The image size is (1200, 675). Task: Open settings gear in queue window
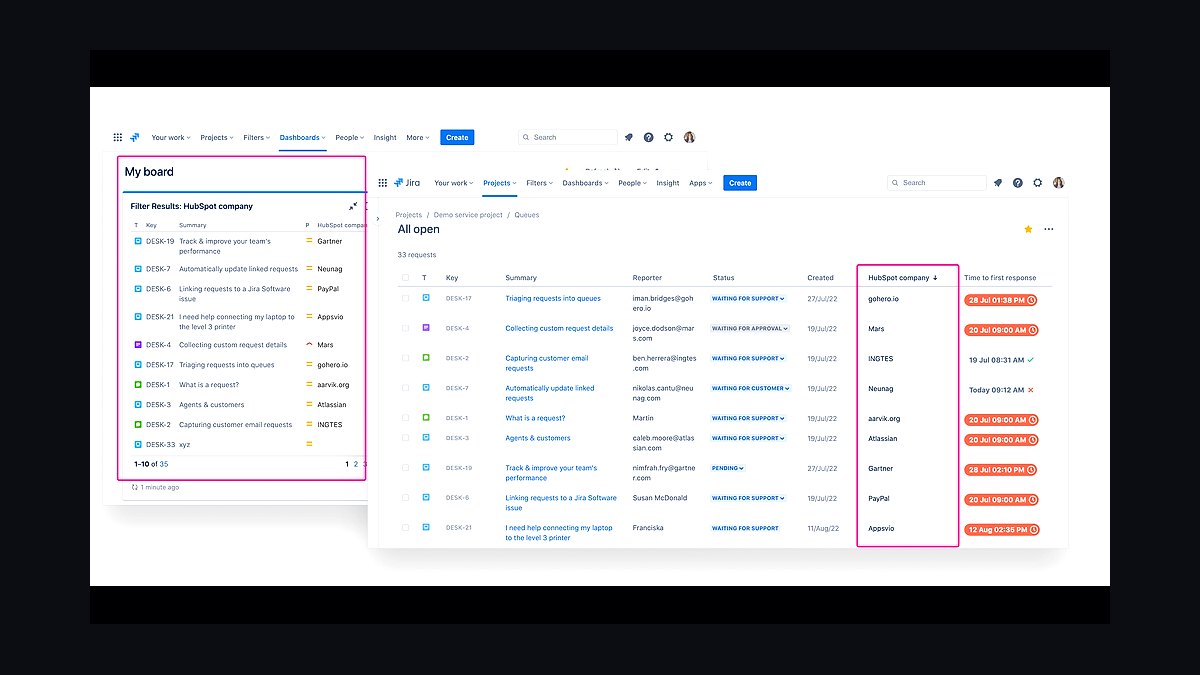click(x=1038, y=183)
